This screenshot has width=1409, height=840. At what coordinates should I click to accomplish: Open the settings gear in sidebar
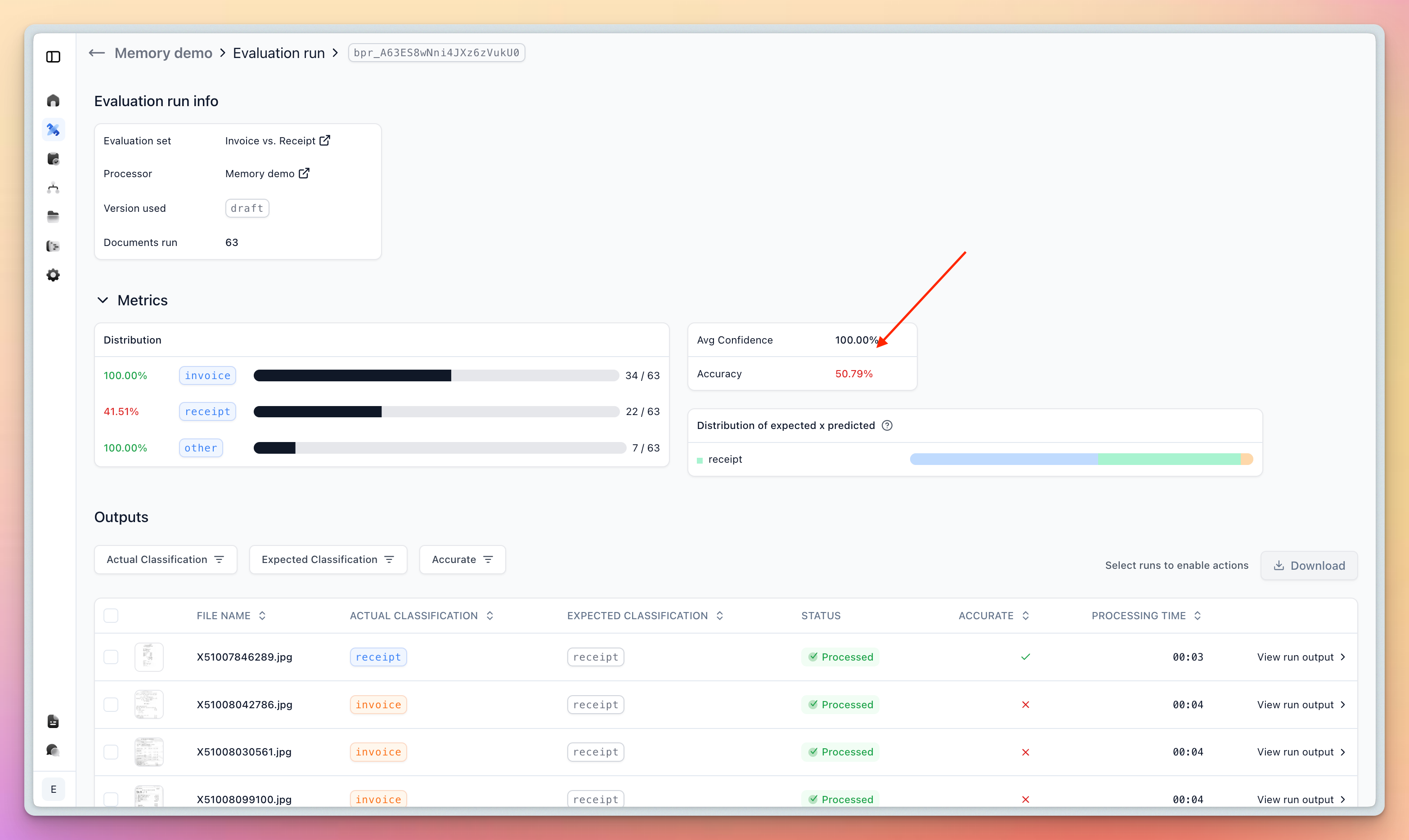[53, 275]
